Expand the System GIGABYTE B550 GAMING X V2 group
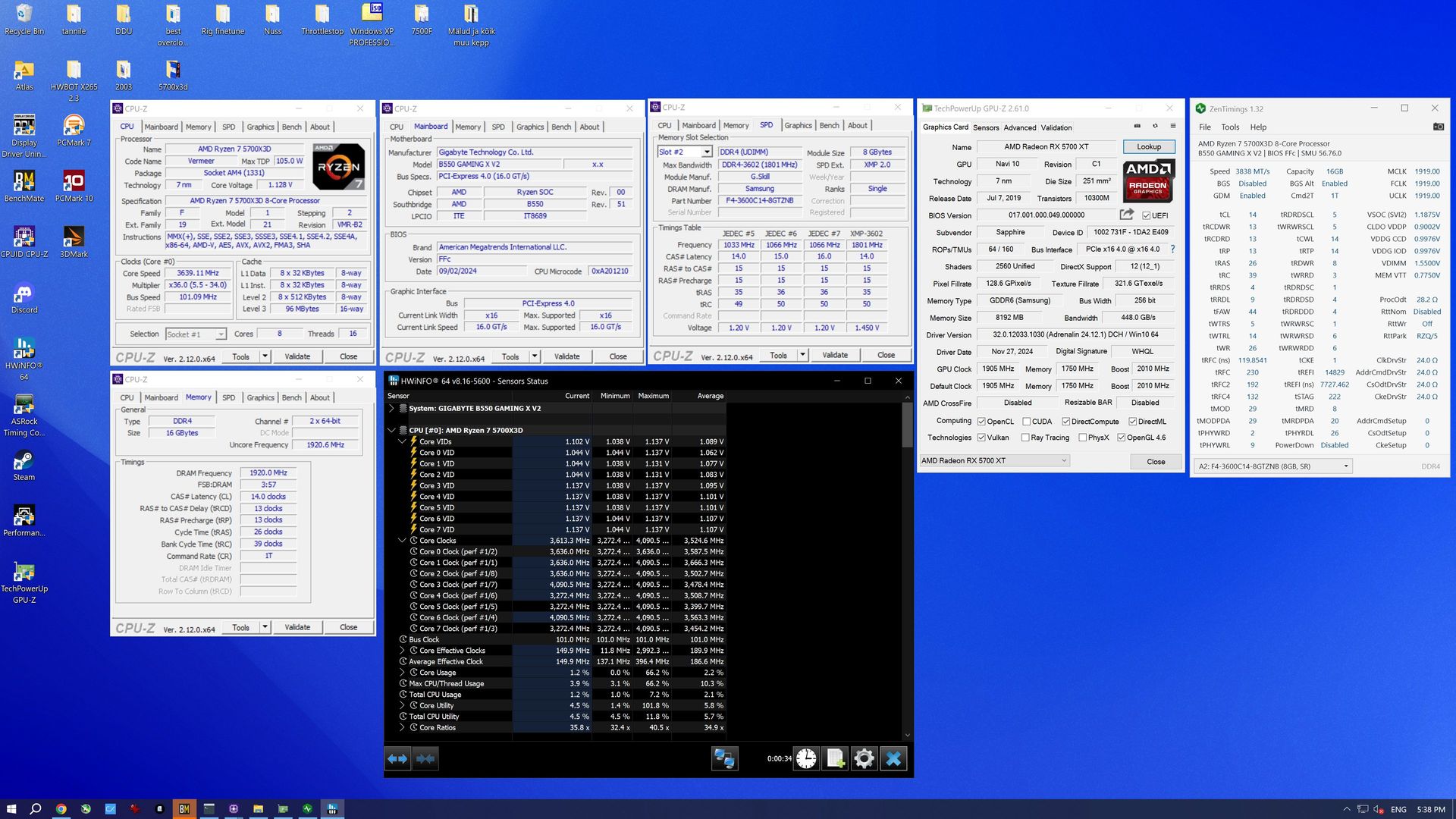The width and height of the screenshot is (1456, 819). [391, 408]
